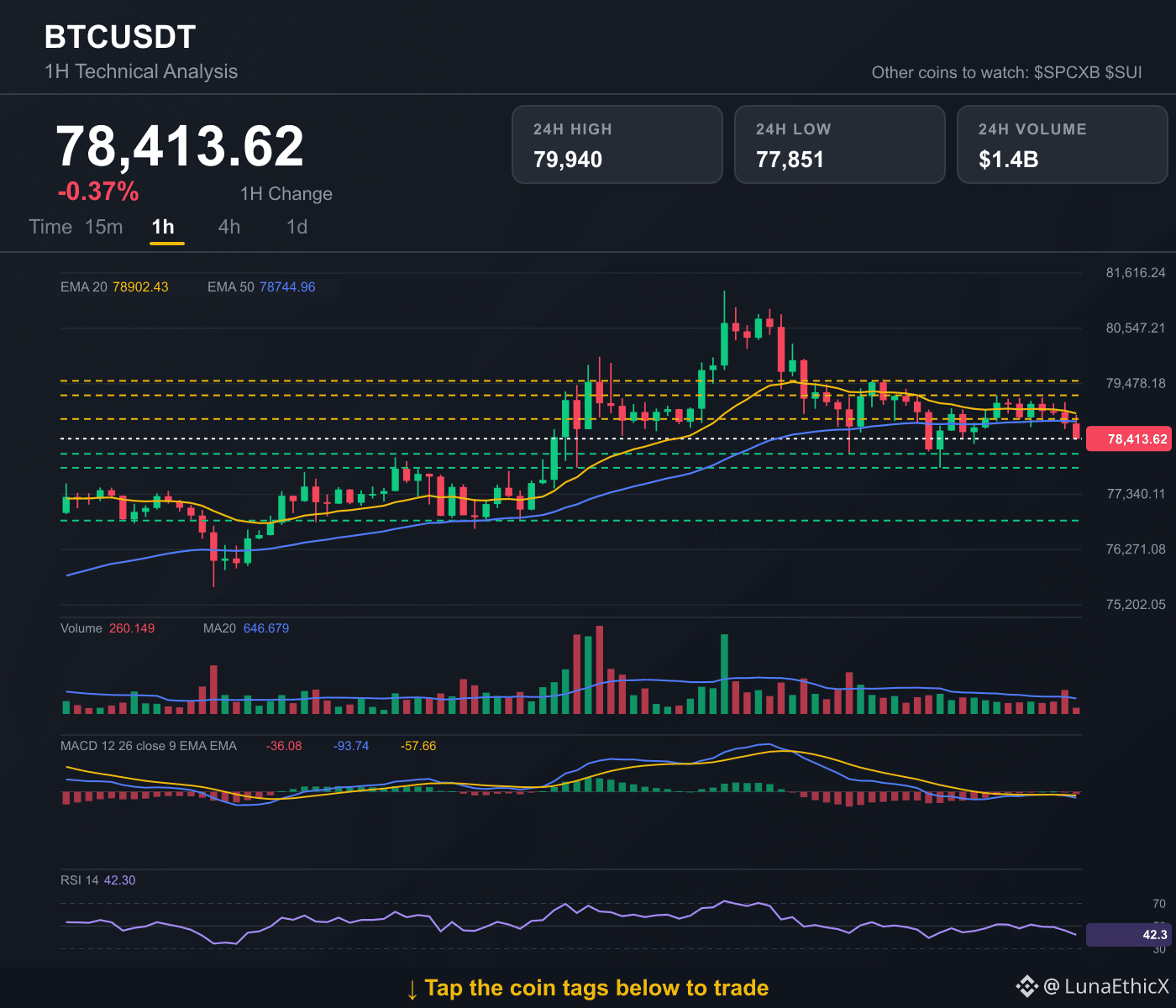Click the EMA 50 value 78744.96
Screen dimensions: 1176x1008
point(287,287)
